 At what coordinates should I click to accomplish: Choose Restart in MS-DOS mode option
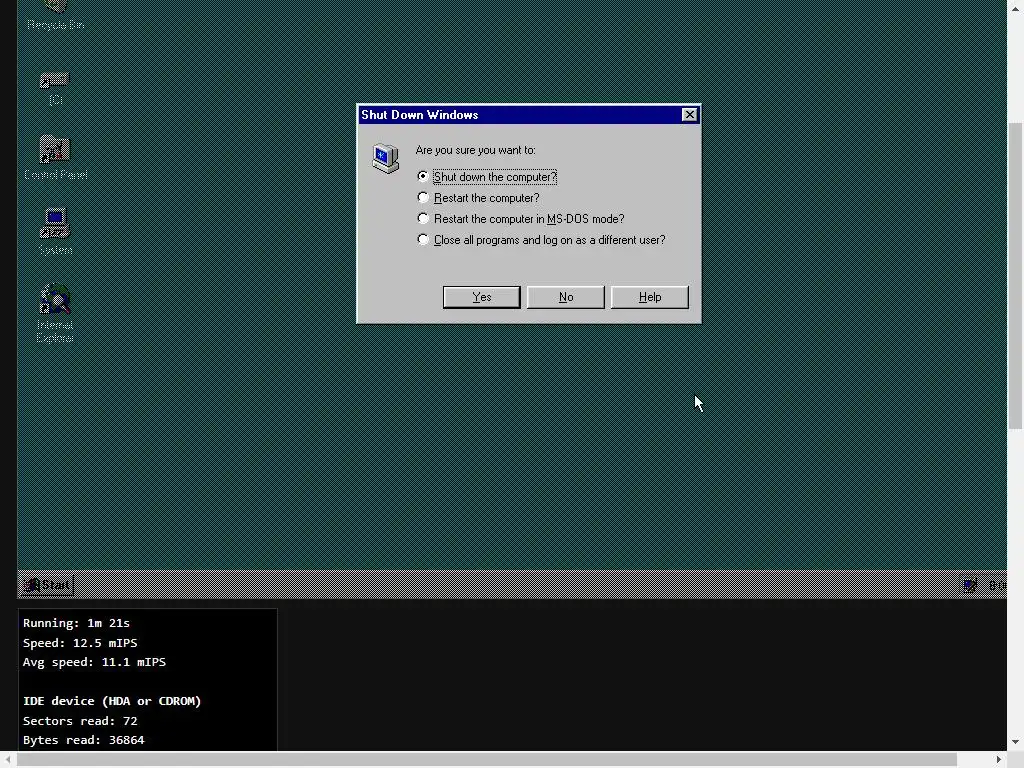(x=521, y=219)
